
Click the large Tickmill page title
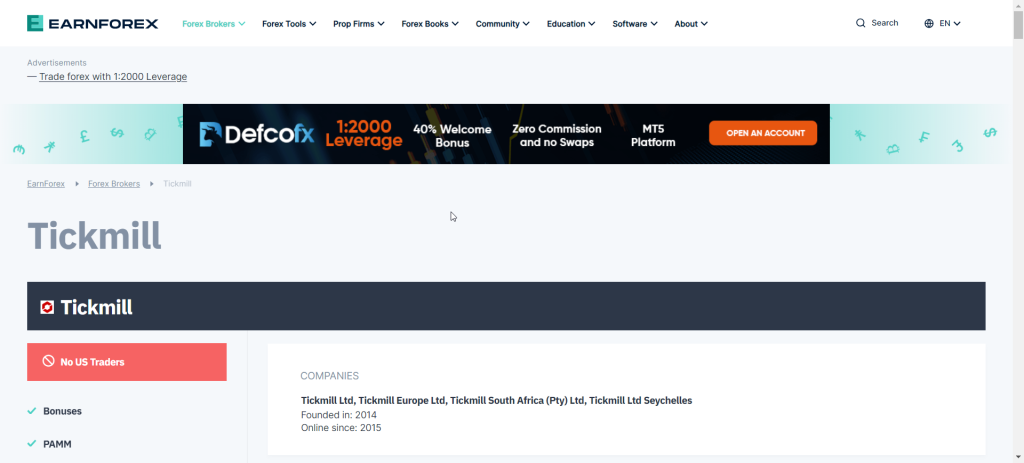[94, 236]
